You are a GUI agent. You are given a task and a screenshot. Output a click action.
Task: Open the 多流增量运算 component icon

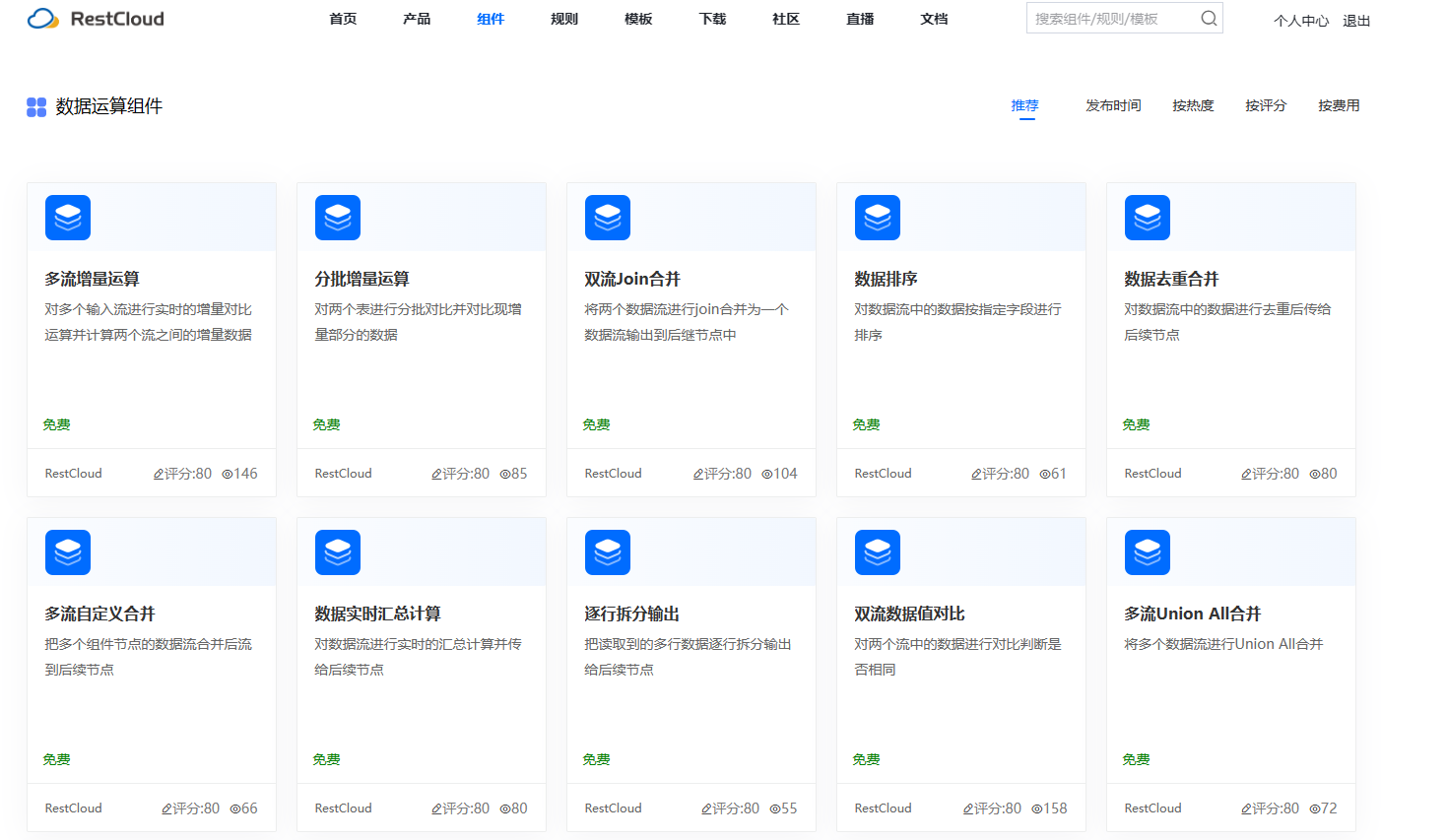(x=68, y=218)
